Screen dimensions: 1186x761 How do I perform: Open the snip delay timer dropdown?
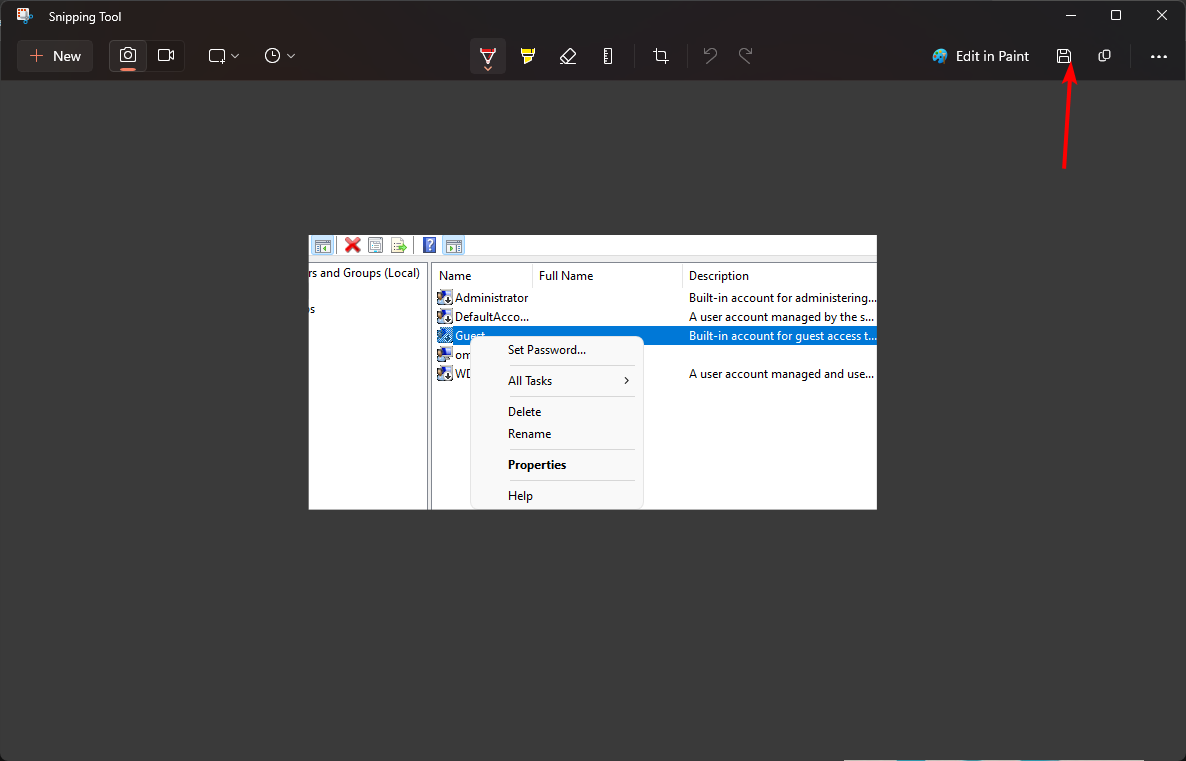point(279,56)
